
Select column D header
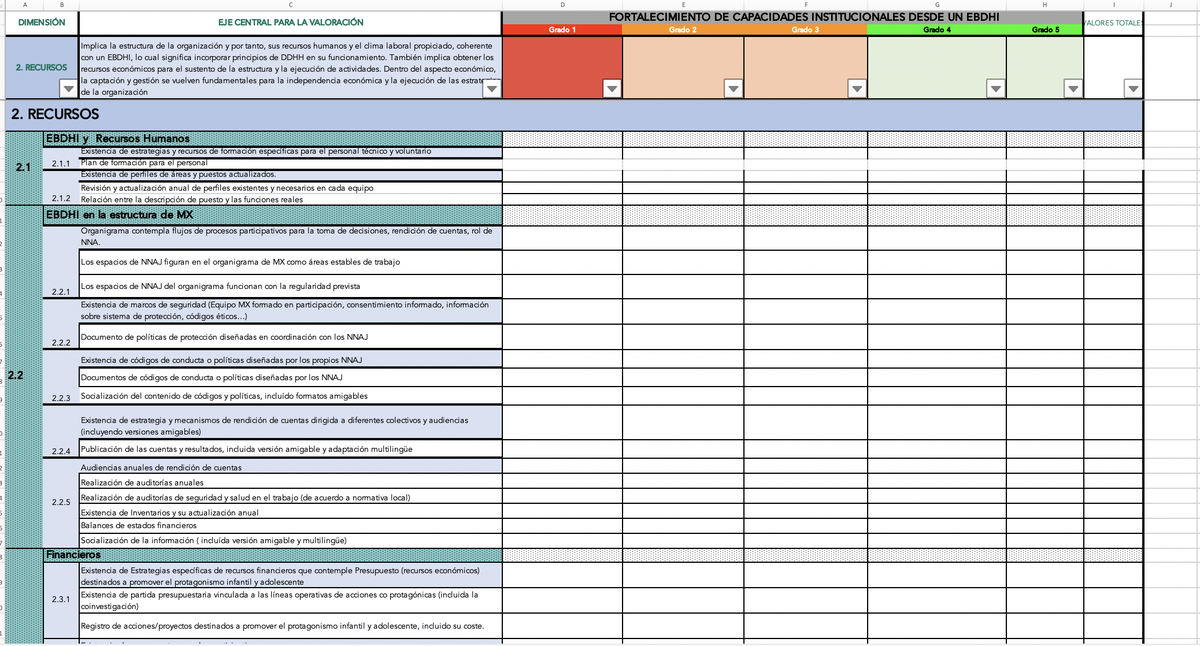562,5
